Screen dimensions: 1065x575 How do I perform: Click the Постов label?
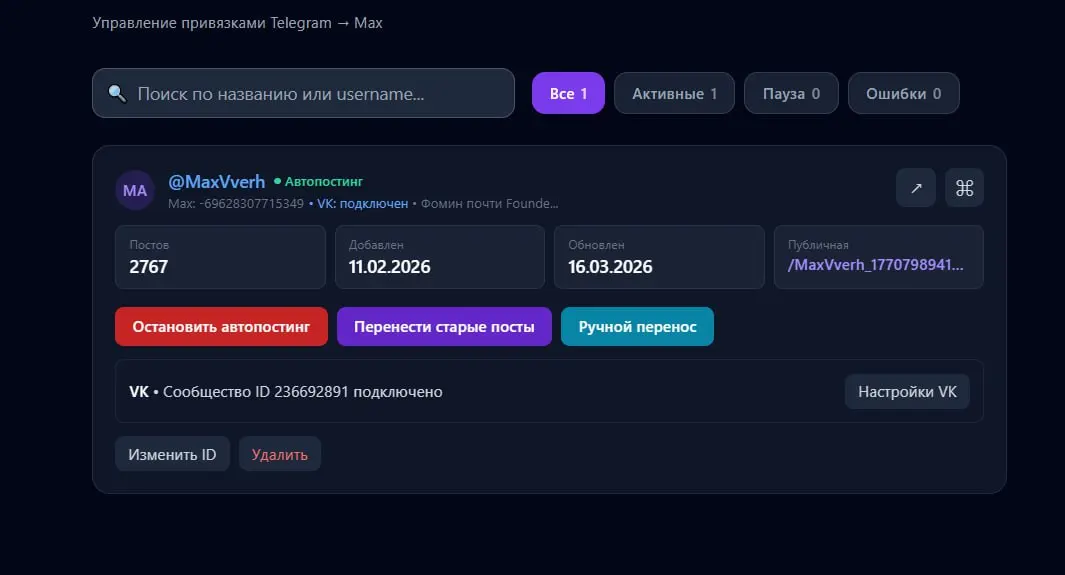[x=149, y=245]
